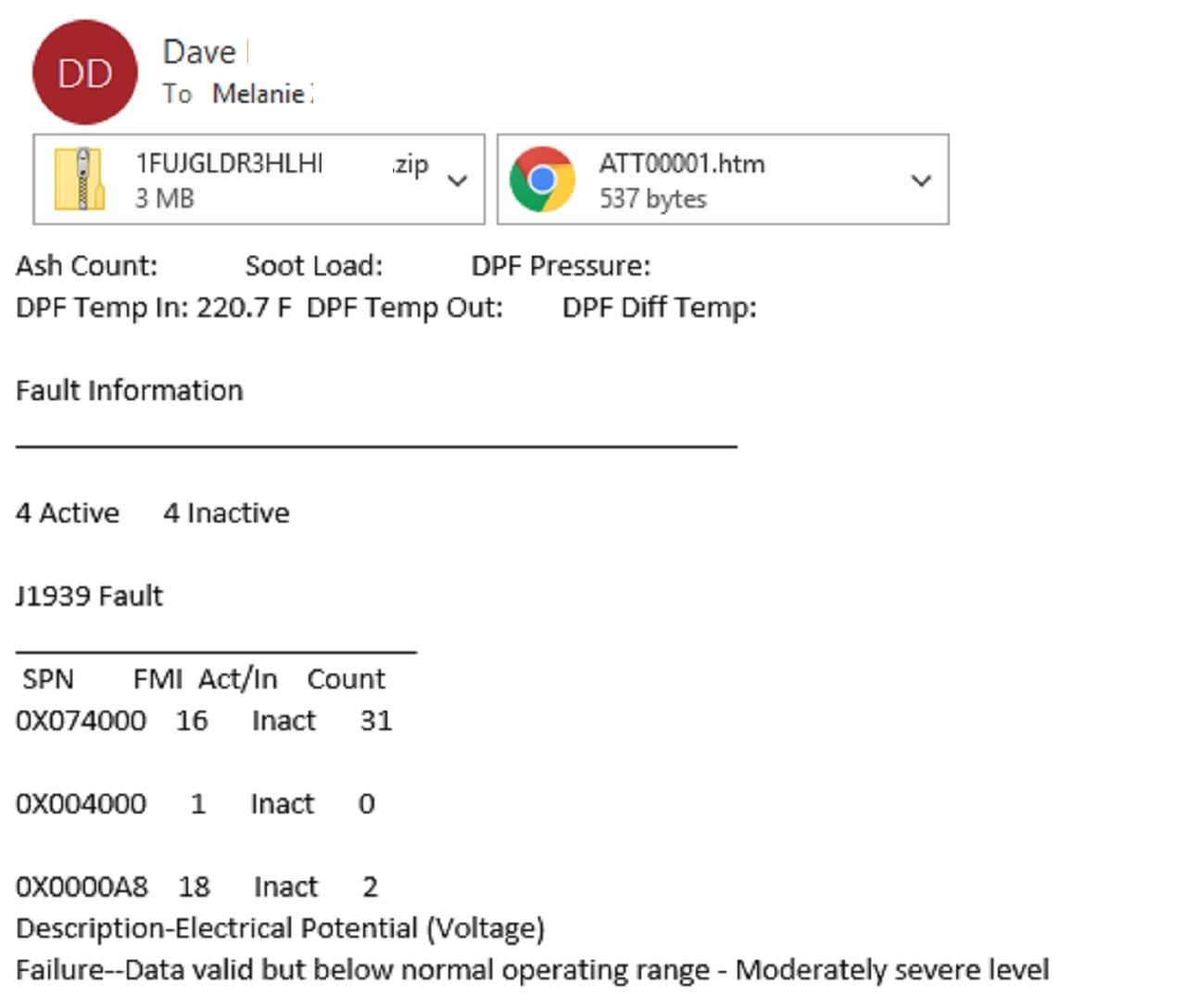Click the Chrome icon on the ATT00001.htm attachment
Screen dimensions: 1186x1008
(x=542, y=179)
